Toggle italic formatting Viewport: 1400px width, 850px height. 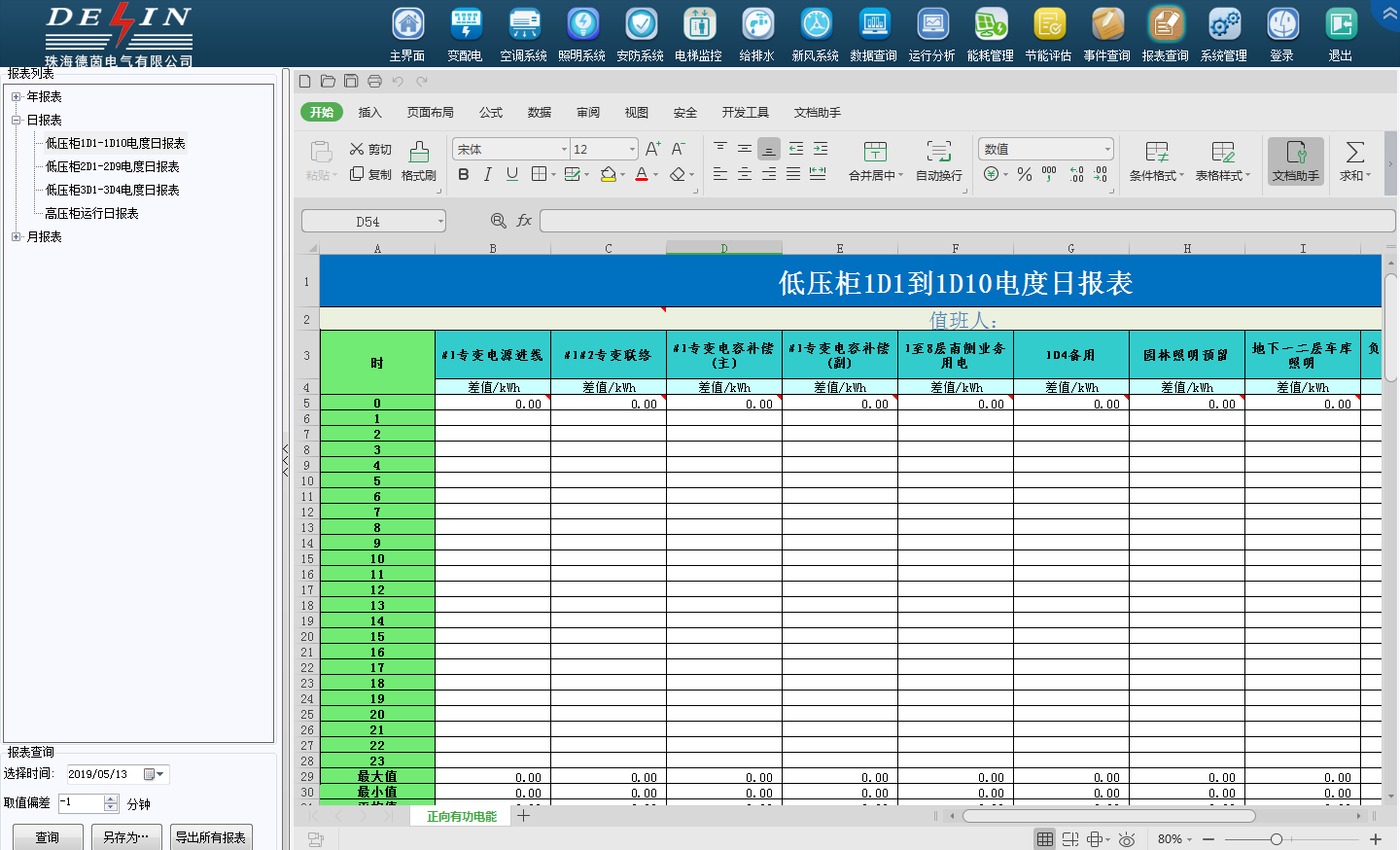pyautogui.click(x=488, y=174)
